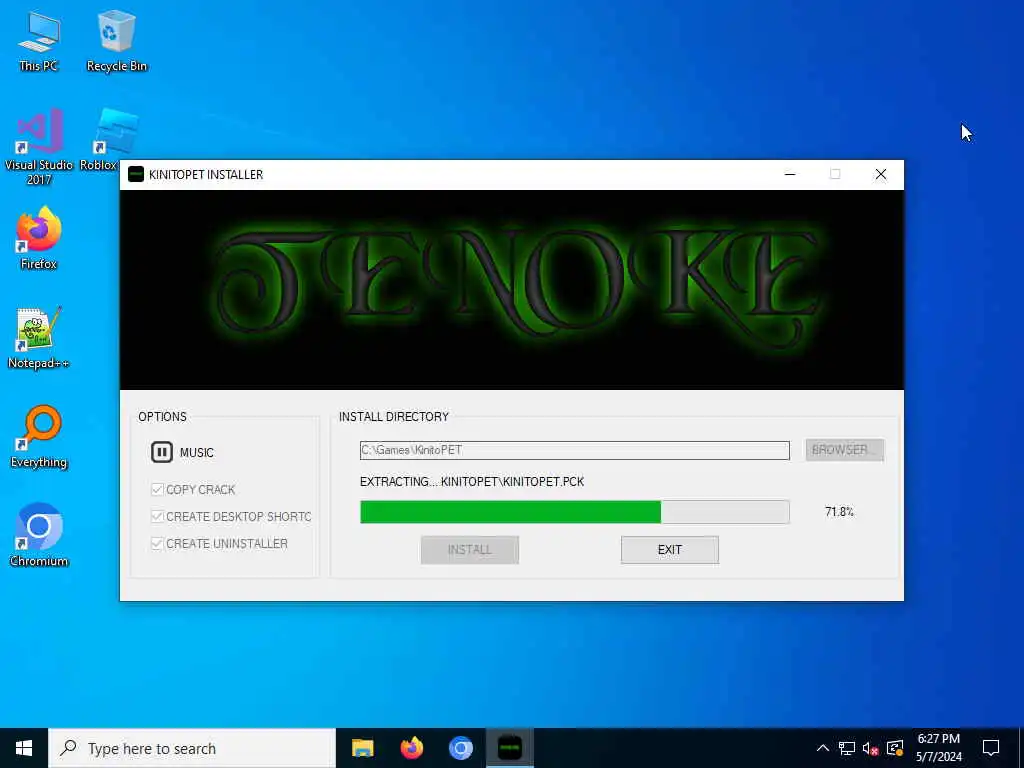Click the muted volume tray icon
1024x768 pixels.
(x=871, y=748)
